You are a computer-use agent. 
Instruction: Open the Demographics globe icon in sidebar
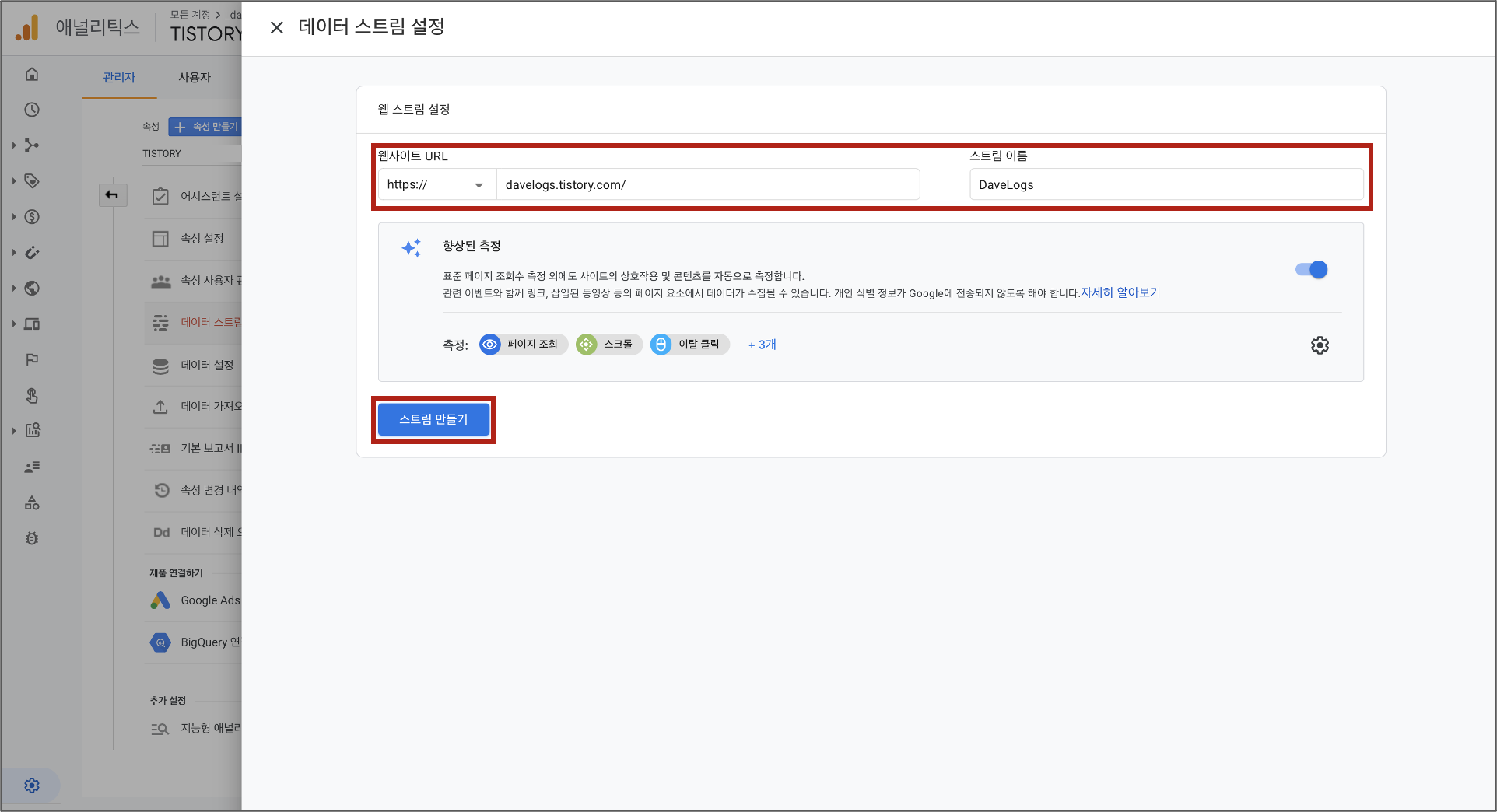pyautogui.click(x=32, y=288)
